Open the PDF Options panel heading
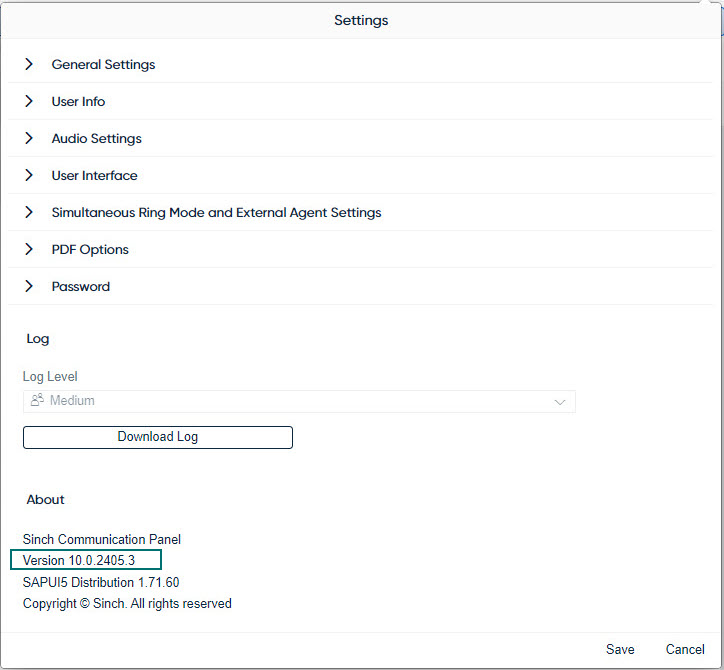This screenshot has width=724, height=670. [90, 250]
